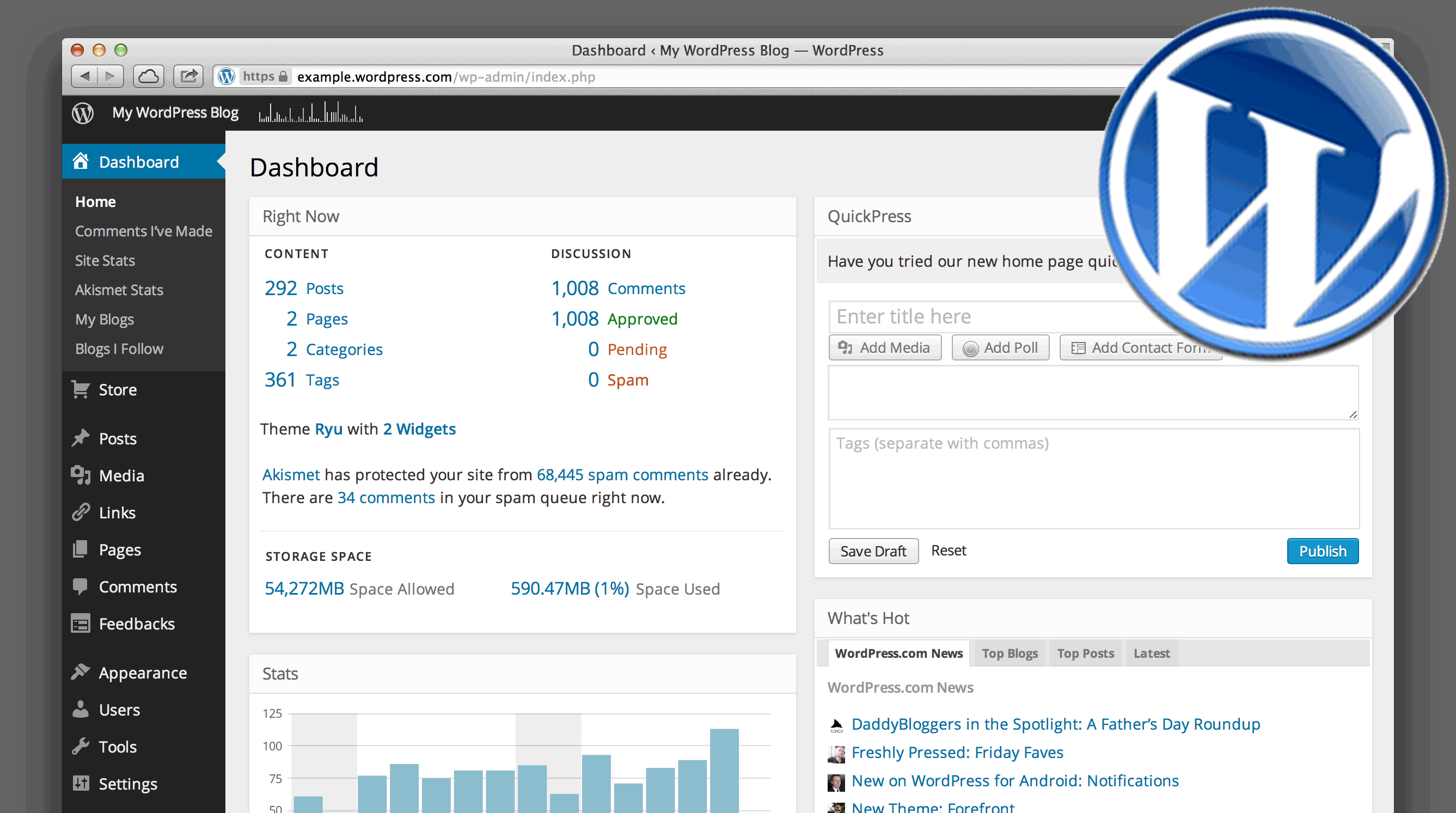Open the Approved comments link
Screen dimensions: 1456x813
(x=642, y=319)
